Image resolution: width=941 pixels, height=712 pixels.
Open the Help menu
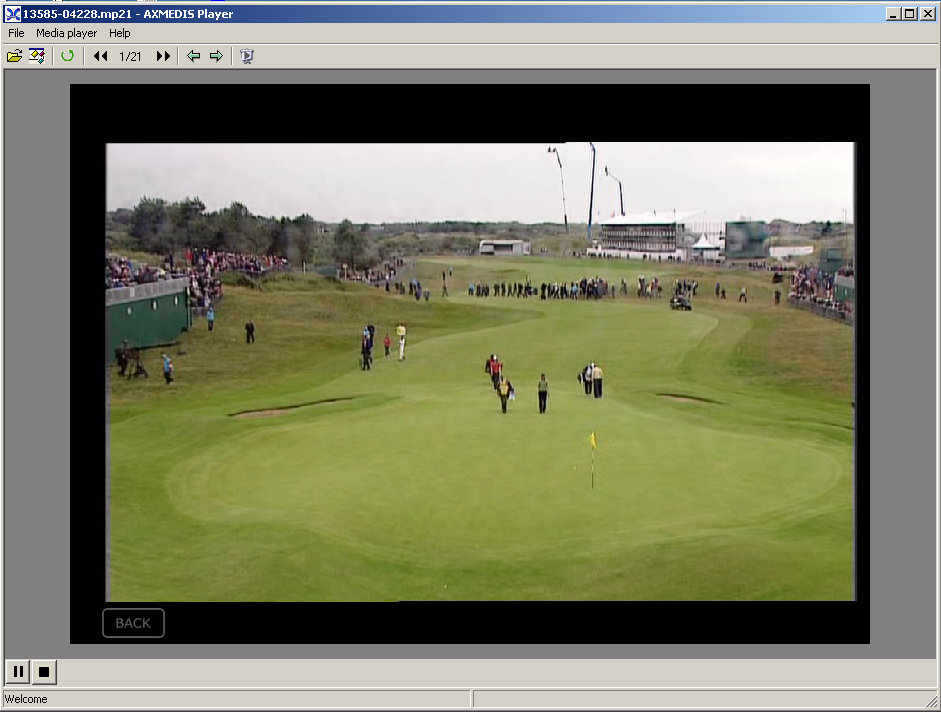119,33
